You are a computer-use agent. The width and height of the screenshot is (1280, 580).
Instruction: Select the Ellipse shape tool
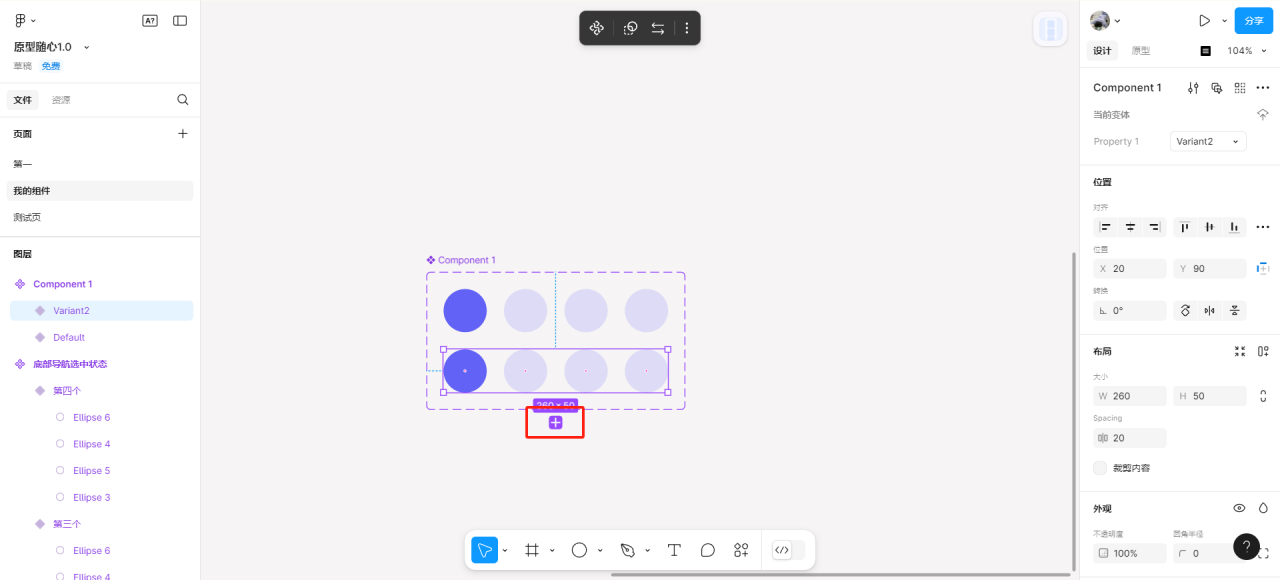(579, 550)
